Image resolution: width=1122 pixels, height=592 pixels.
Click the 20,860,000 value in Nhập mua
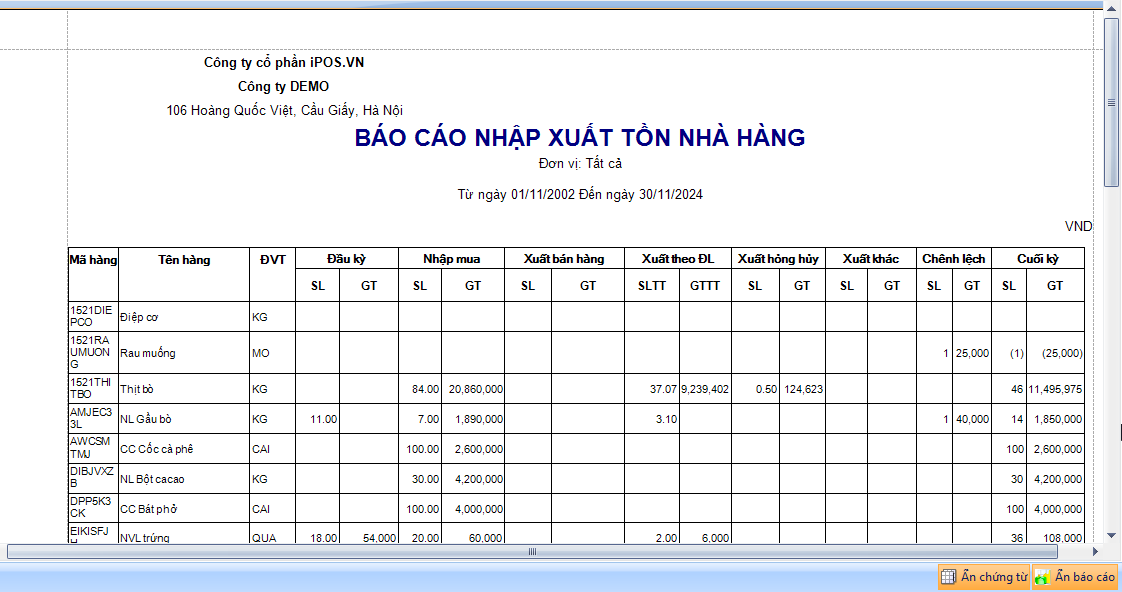(x=475, y=389)
